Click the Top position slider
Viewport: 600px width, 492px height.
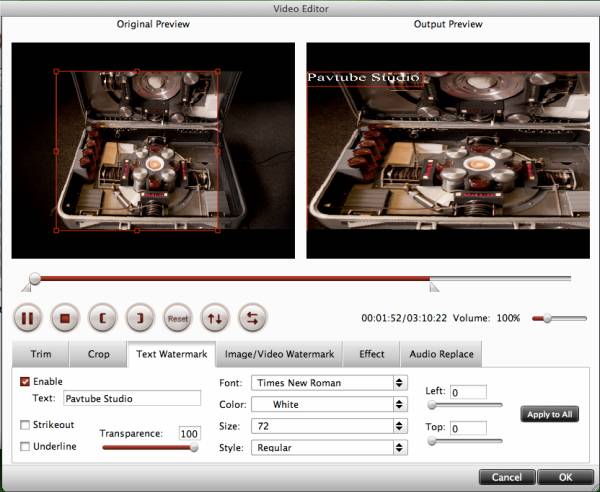coord(465,441)
